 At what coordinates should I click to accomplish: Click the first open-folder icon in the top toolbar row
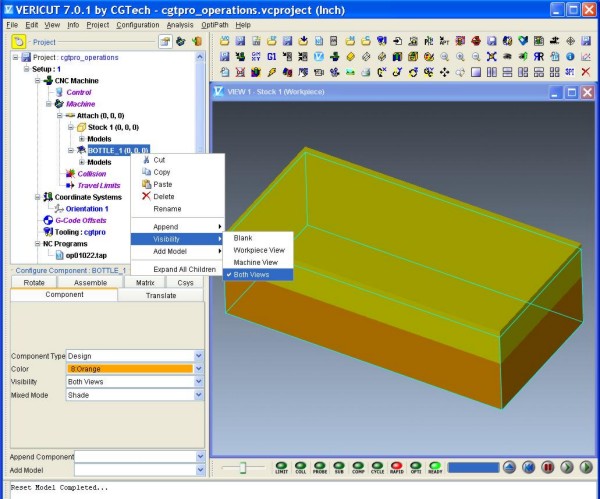click(x=225, y=41)
